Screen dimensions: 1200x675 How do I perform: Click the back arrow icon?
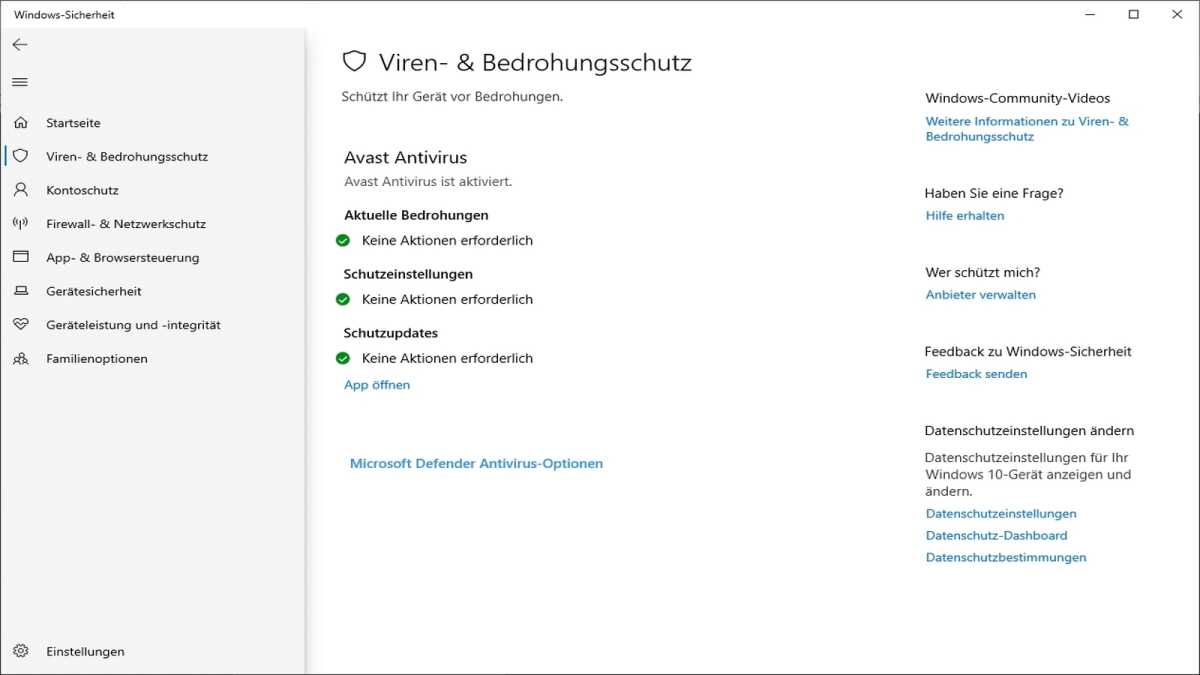click(x=20, y=45)
